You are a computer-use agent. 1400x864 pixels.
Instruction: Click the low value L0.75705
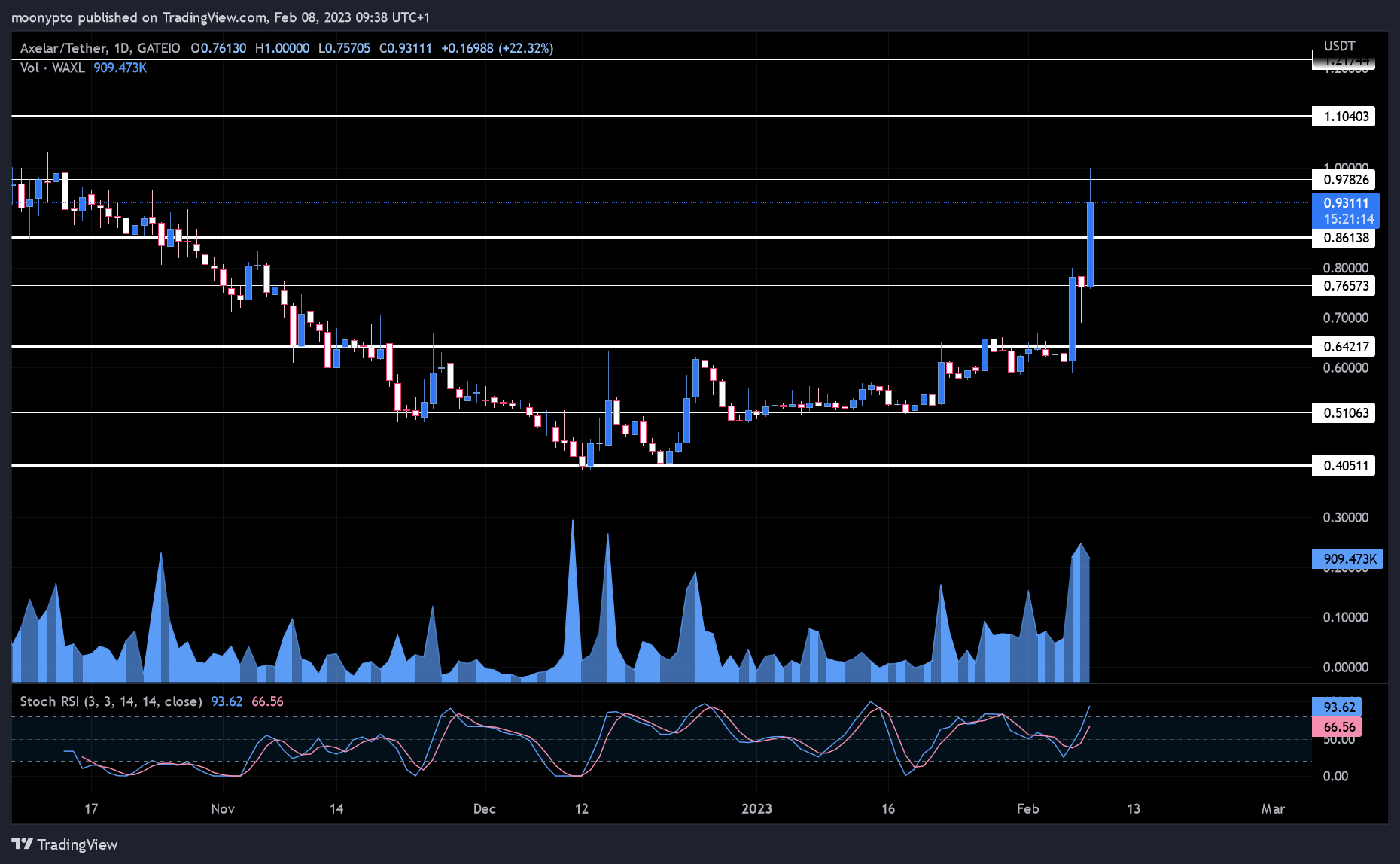[x=344, y=48]
